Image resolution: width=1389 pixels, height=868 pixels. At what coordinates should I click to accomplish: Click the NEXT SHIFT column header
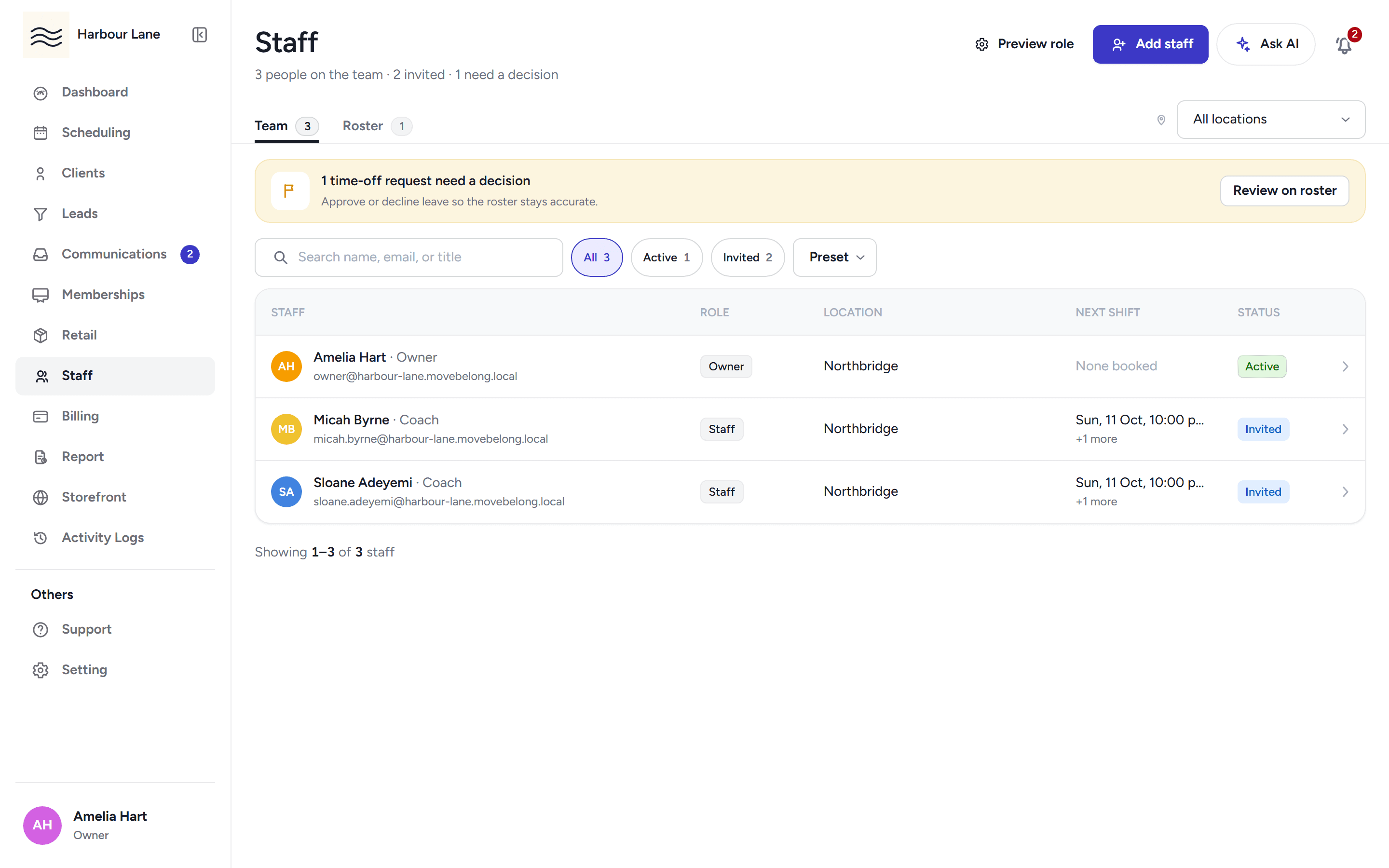click(x=1107, y=312)
